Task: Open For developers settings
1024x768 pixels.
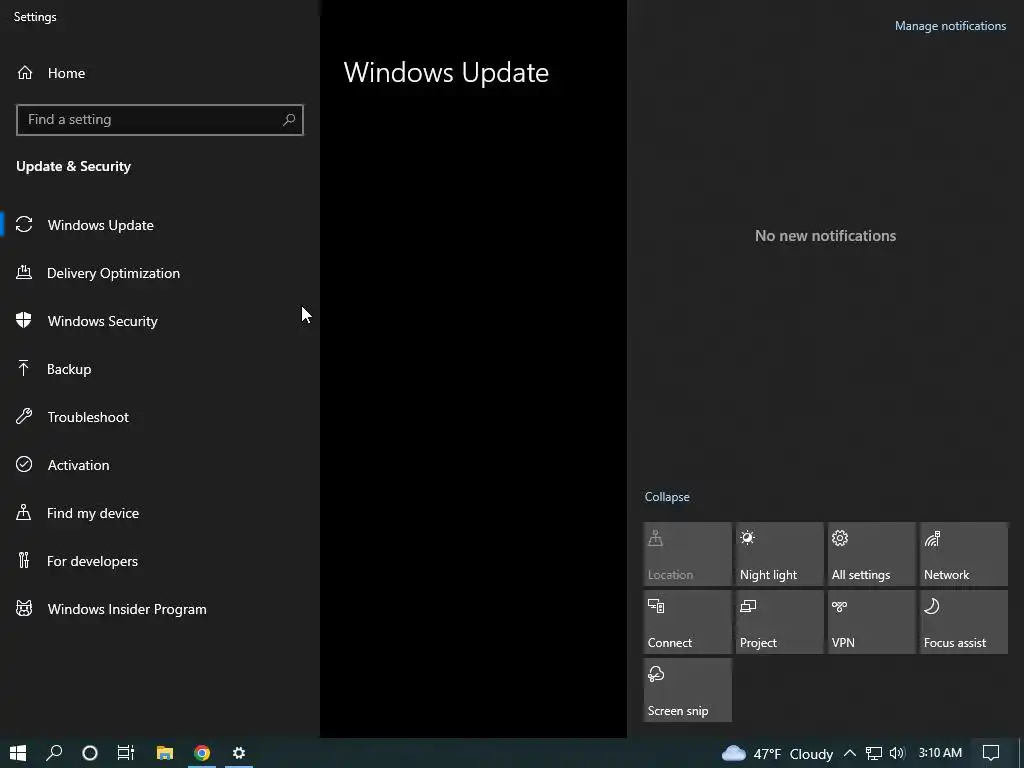Action: (x=159, y=561)
